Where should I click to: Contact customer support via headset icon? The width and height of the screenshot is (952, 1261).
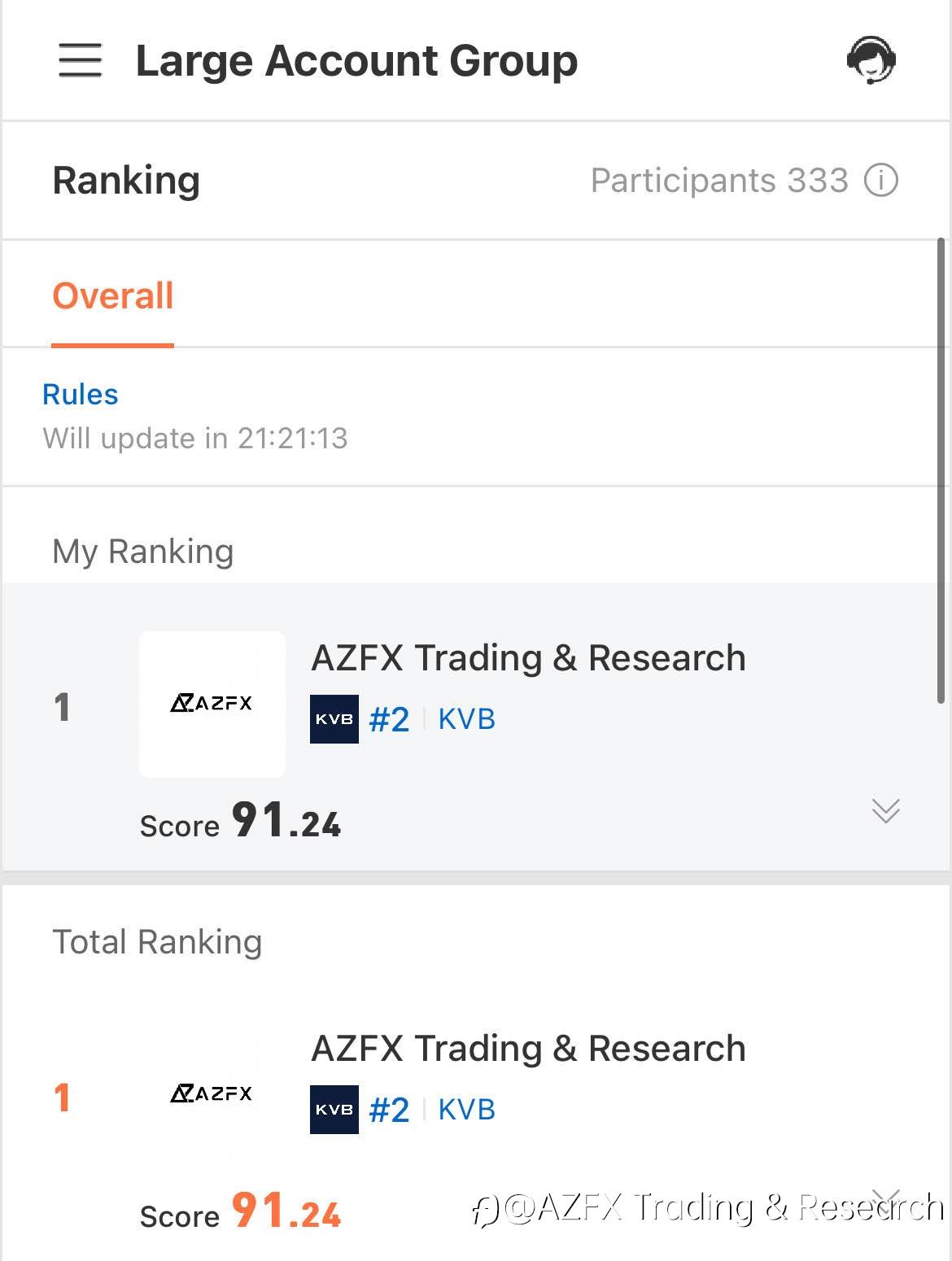click(x=871, y=60)
